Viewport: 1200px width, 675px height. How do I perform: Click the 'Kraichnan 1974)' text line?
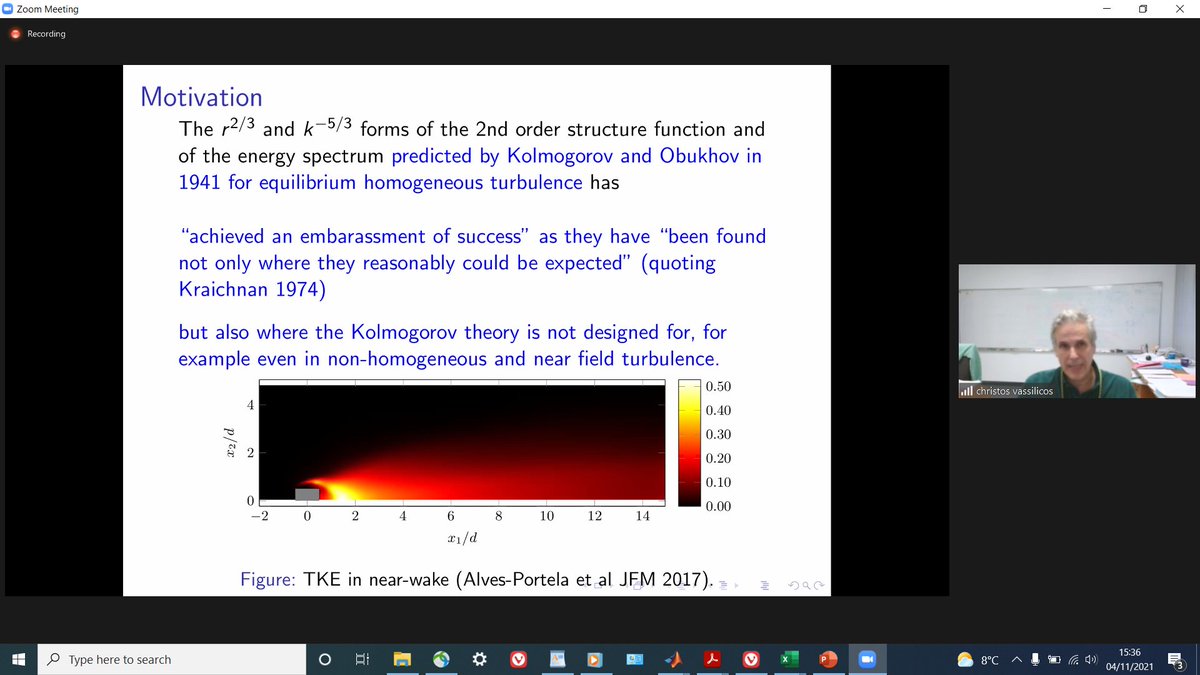[252, 291]
